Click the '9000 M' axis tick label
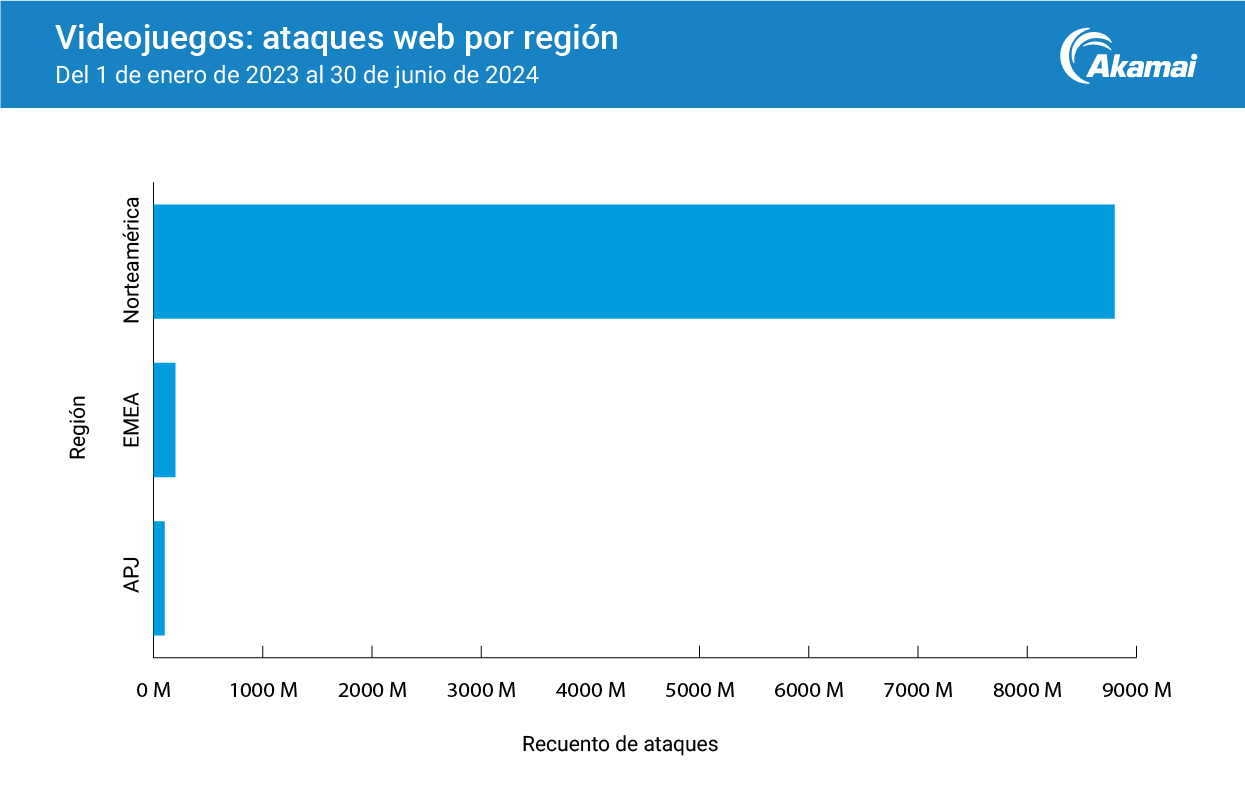This screenshot has height=800, width=1245. point(1136,690)
